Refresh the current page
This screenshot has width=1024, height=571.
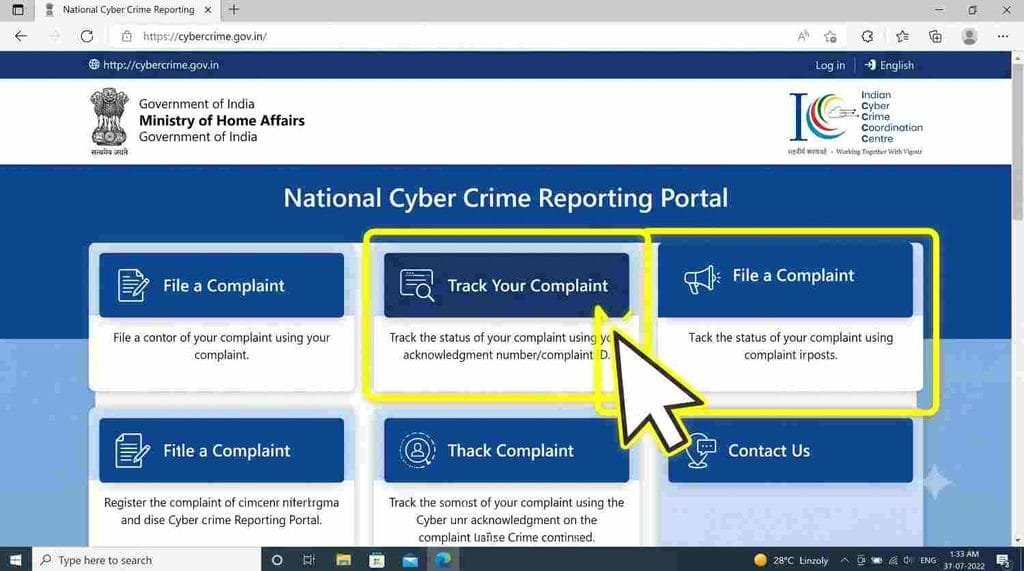(87, 37)
